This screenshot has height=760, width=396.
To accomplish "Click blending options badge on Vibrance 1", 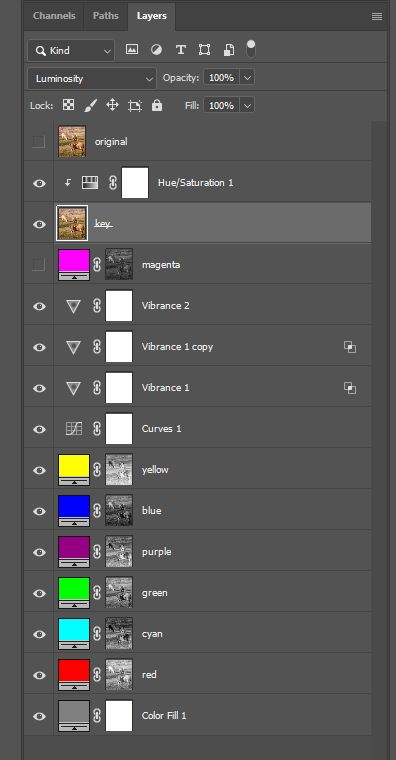I will coord(350,388).
